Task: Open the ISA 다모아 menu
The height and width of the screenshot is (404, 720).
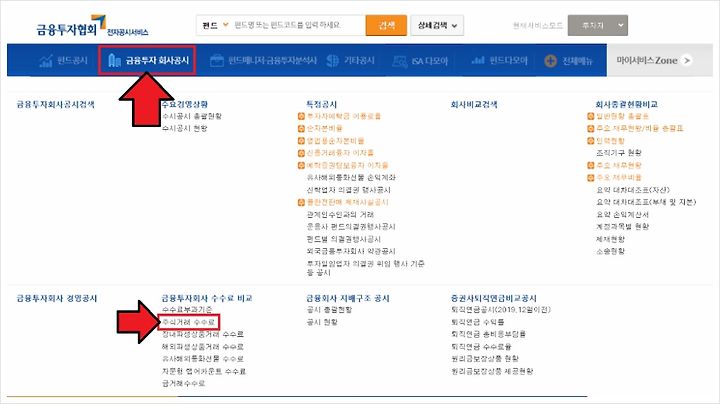Action: click(x=429, y=61)
